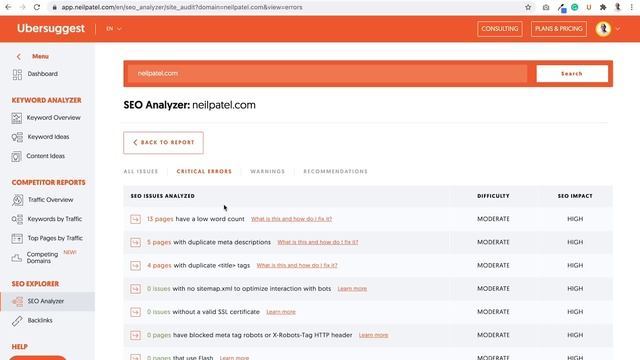Click the Top Pages by Traffic icon

tap(17, 238)
